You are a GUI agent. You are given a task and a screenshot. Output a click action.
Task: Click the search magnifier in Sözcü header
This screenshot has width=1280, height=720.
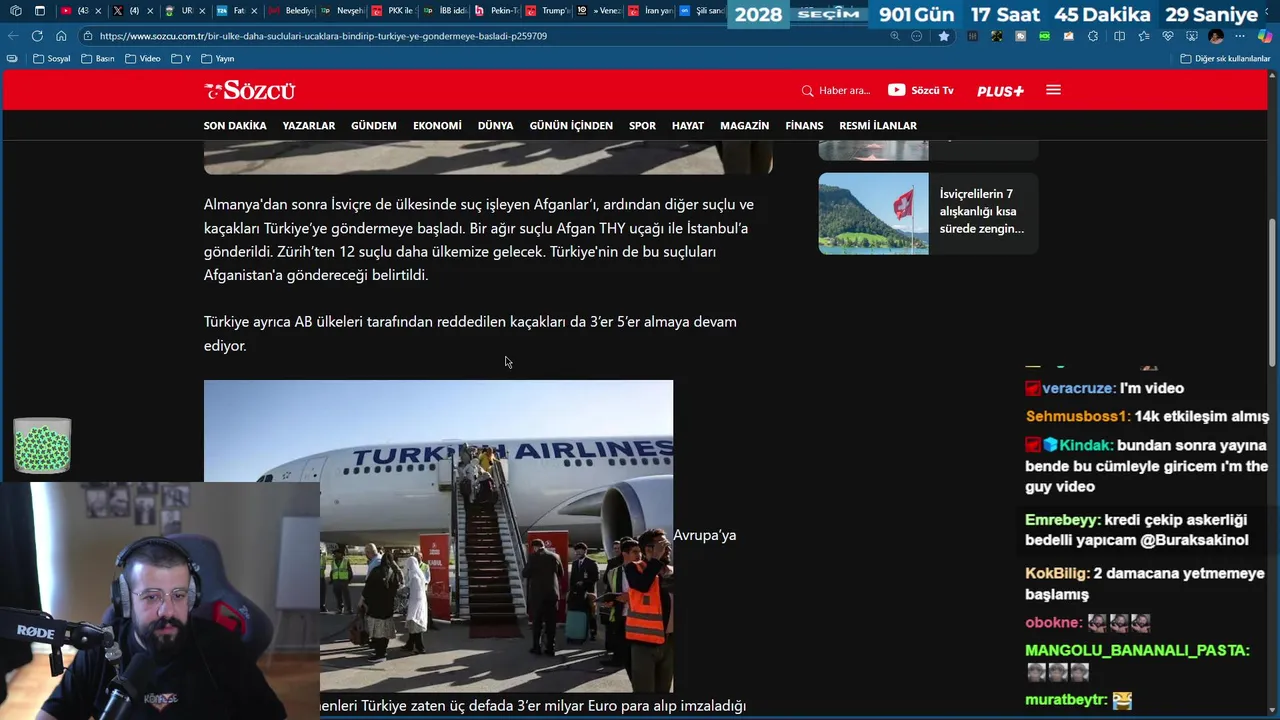click(807, 91)
